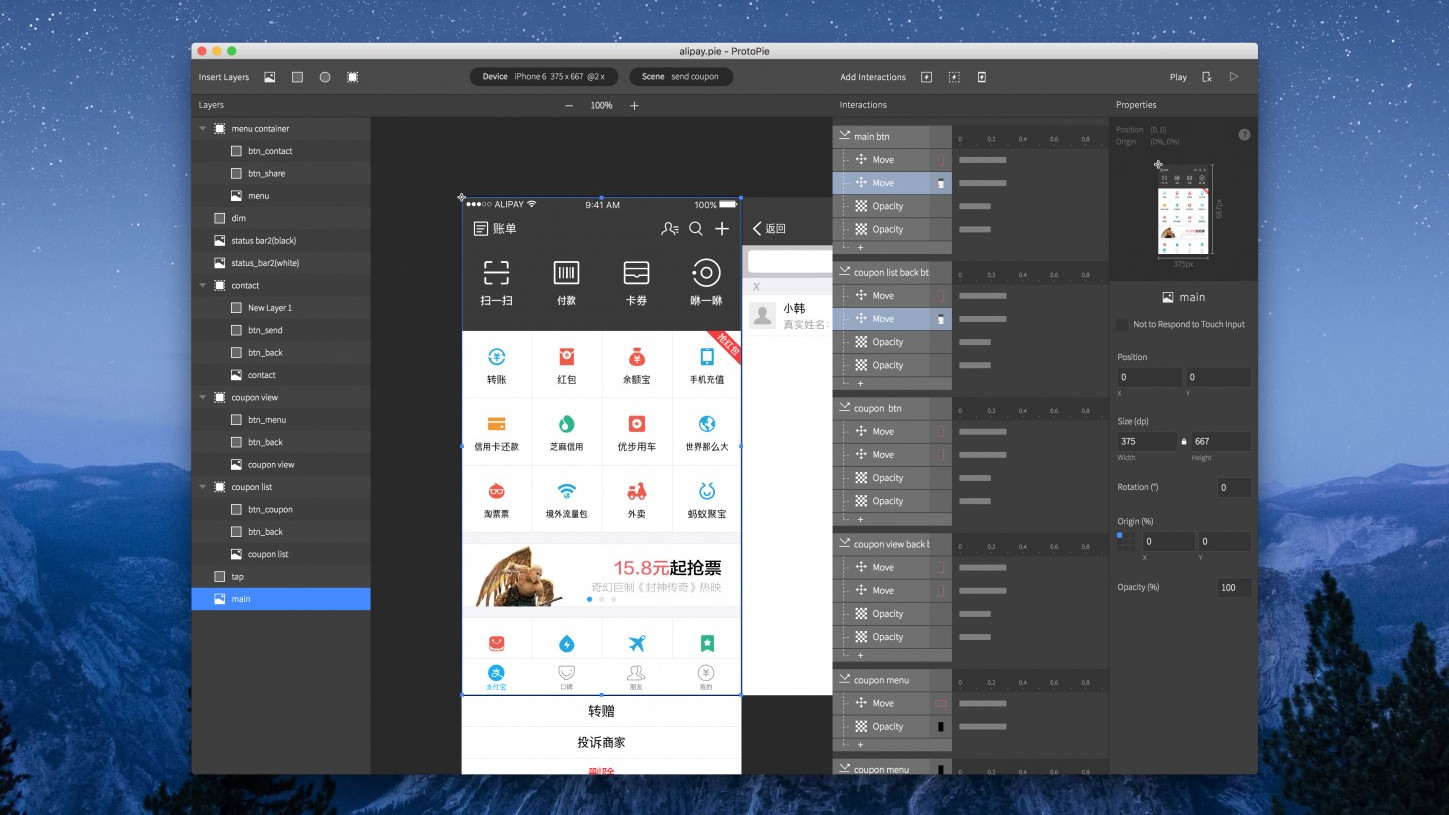Click the Play triangle icon
This screenshot has height=815, width=1449.
(x=1234, y=77)
